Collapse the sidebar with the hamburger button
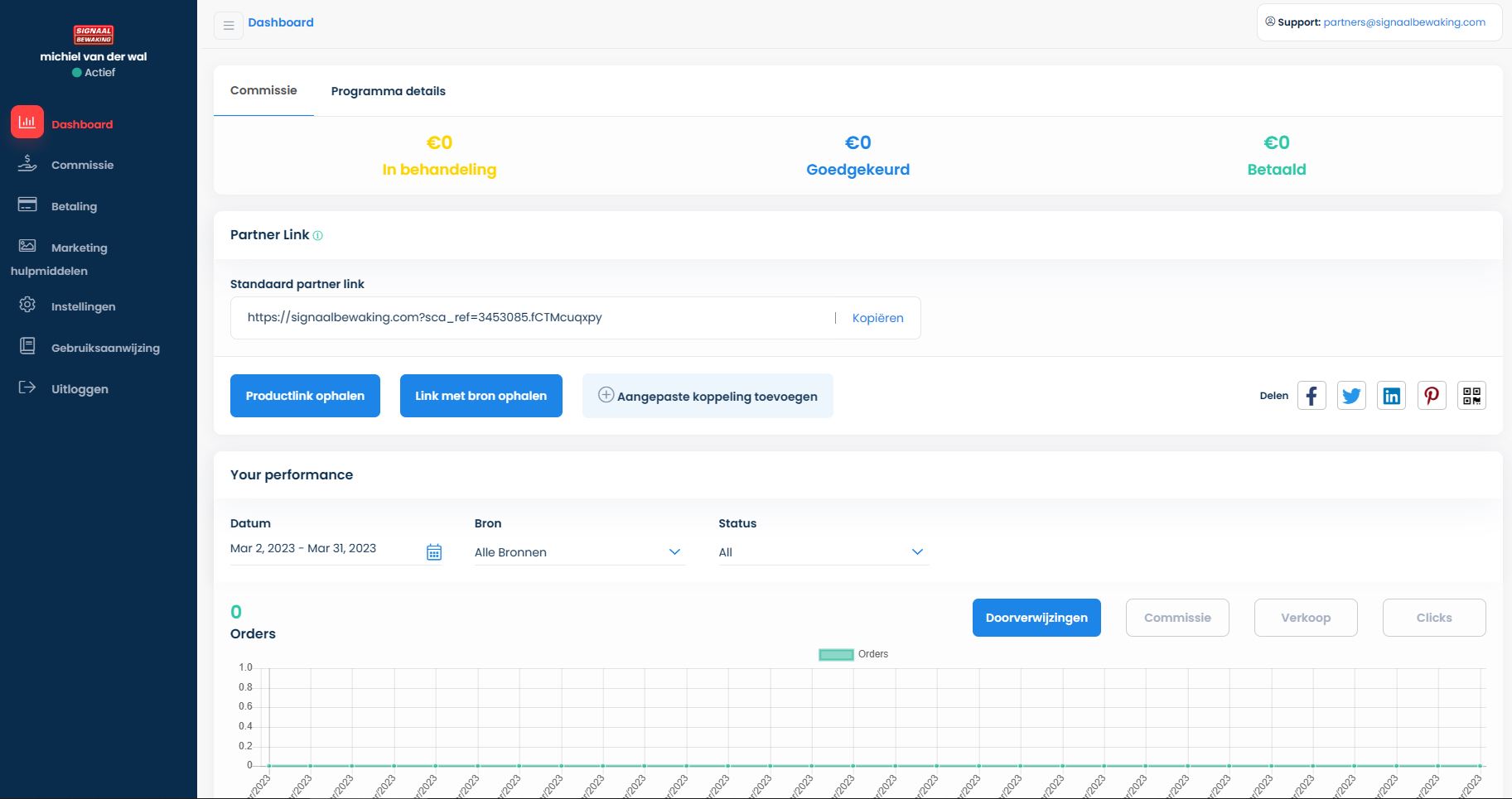The width and height of the screenshot is (1512, 799). point(228,25)
